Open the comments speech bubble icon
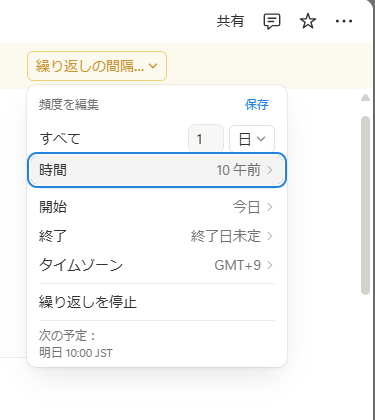Screen dimensions: 375x420 tap(272, 22)
